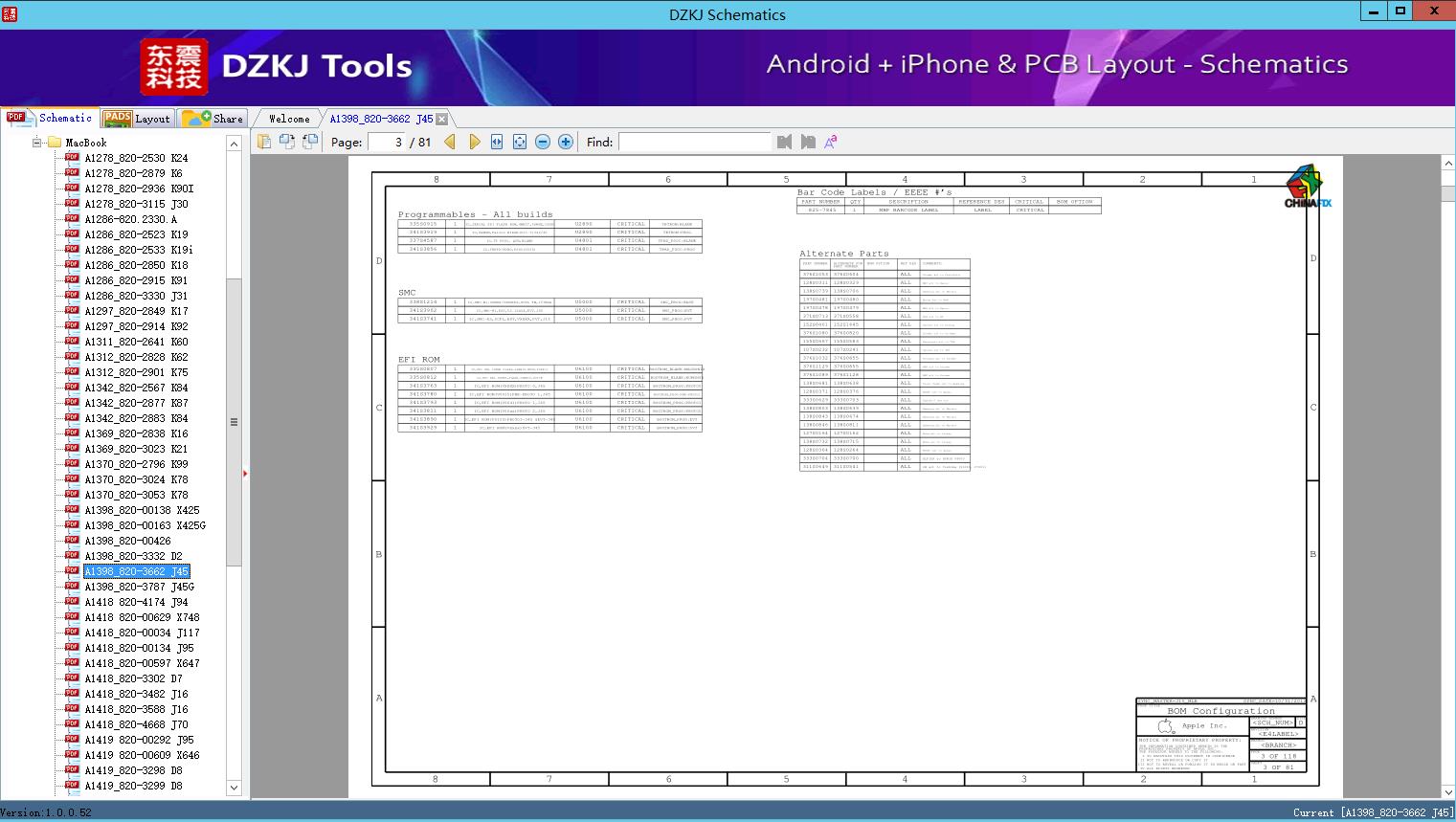Go to previous page arrow

(x=451, y=142)
